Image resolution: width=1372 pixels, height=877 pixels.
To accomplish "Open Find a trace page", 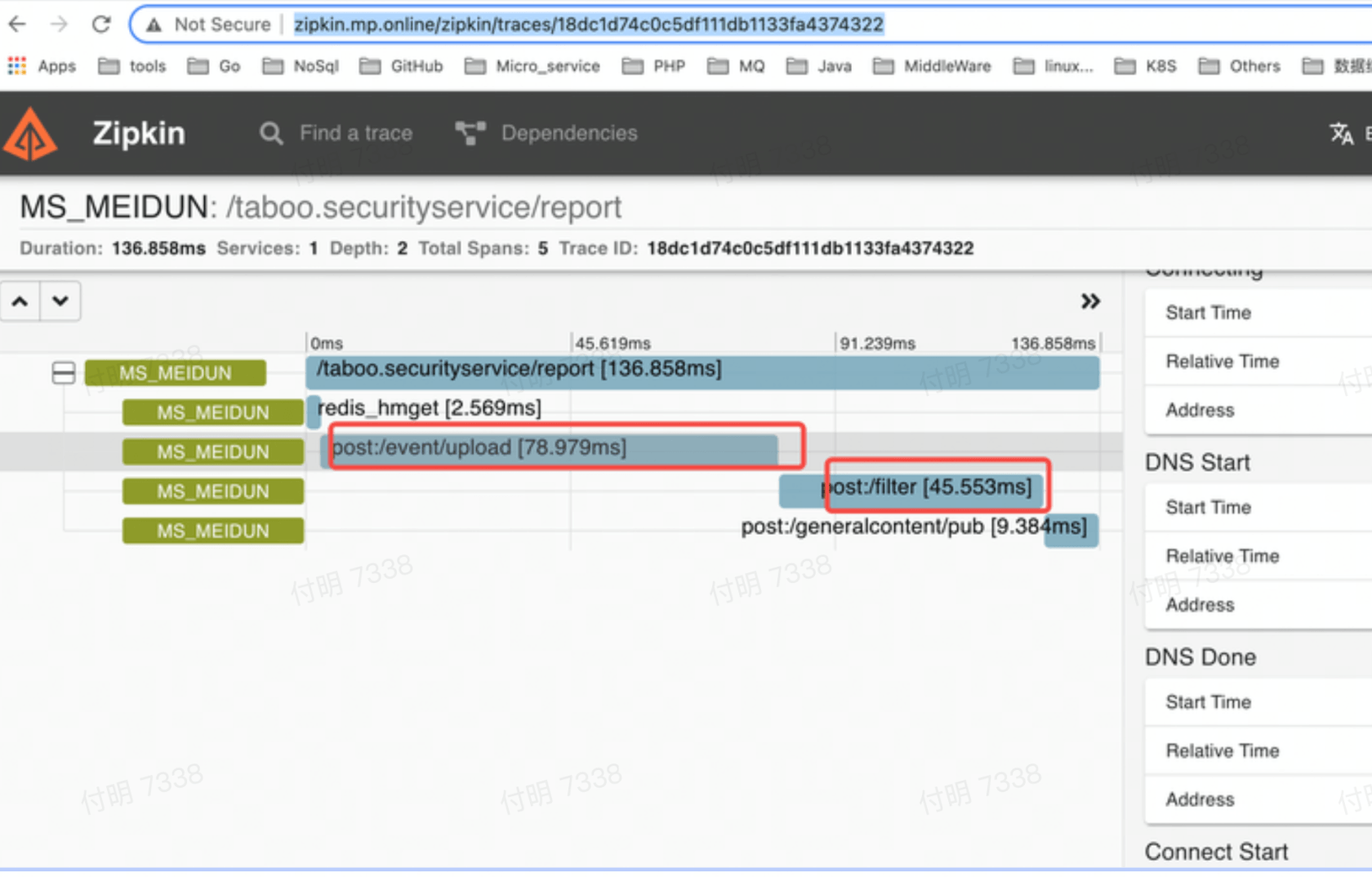I will pos(336,133).
